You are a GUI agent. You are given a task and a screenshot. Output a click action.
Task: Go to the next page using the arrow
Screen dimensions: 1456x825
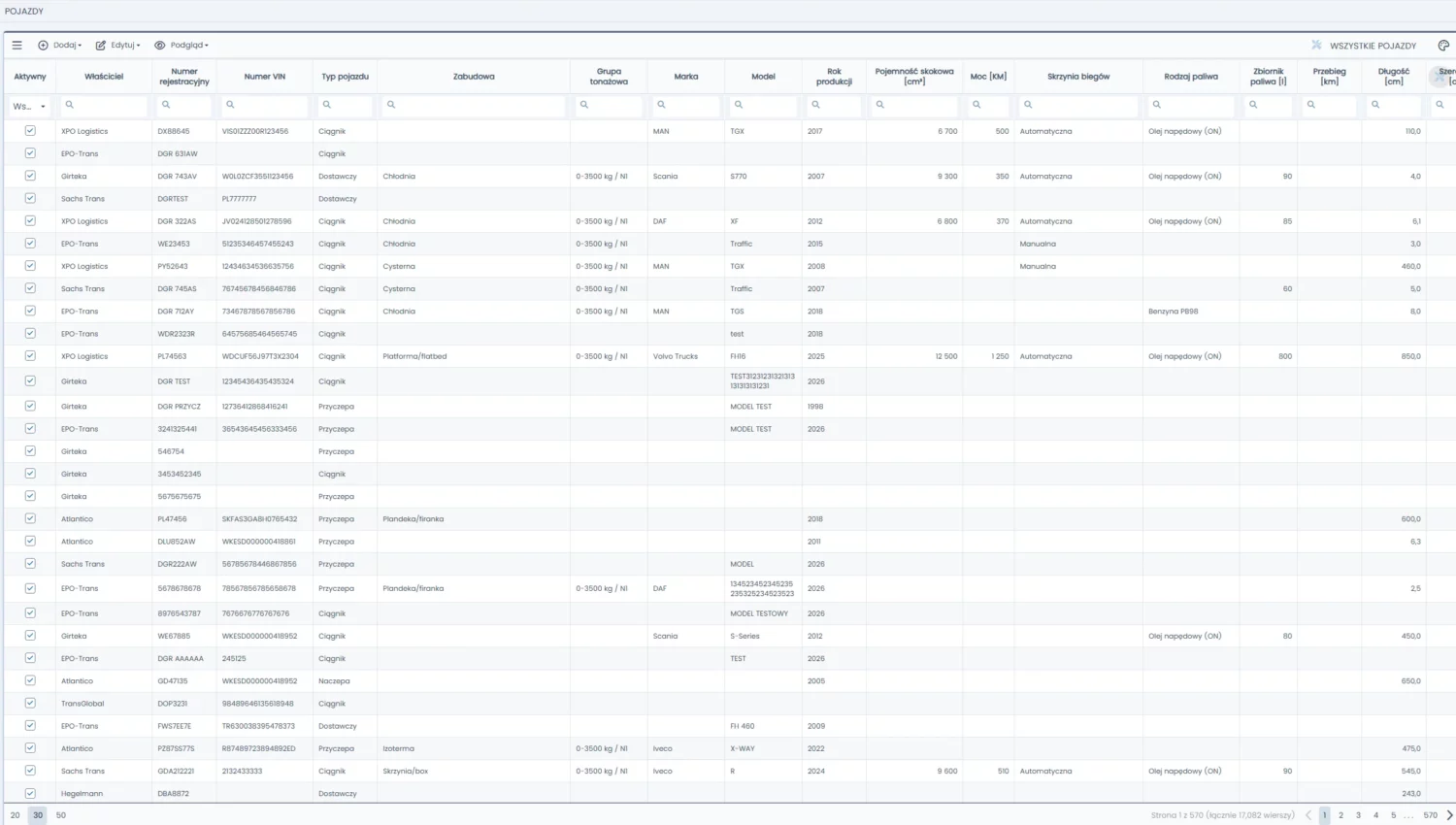(1449, 815)
